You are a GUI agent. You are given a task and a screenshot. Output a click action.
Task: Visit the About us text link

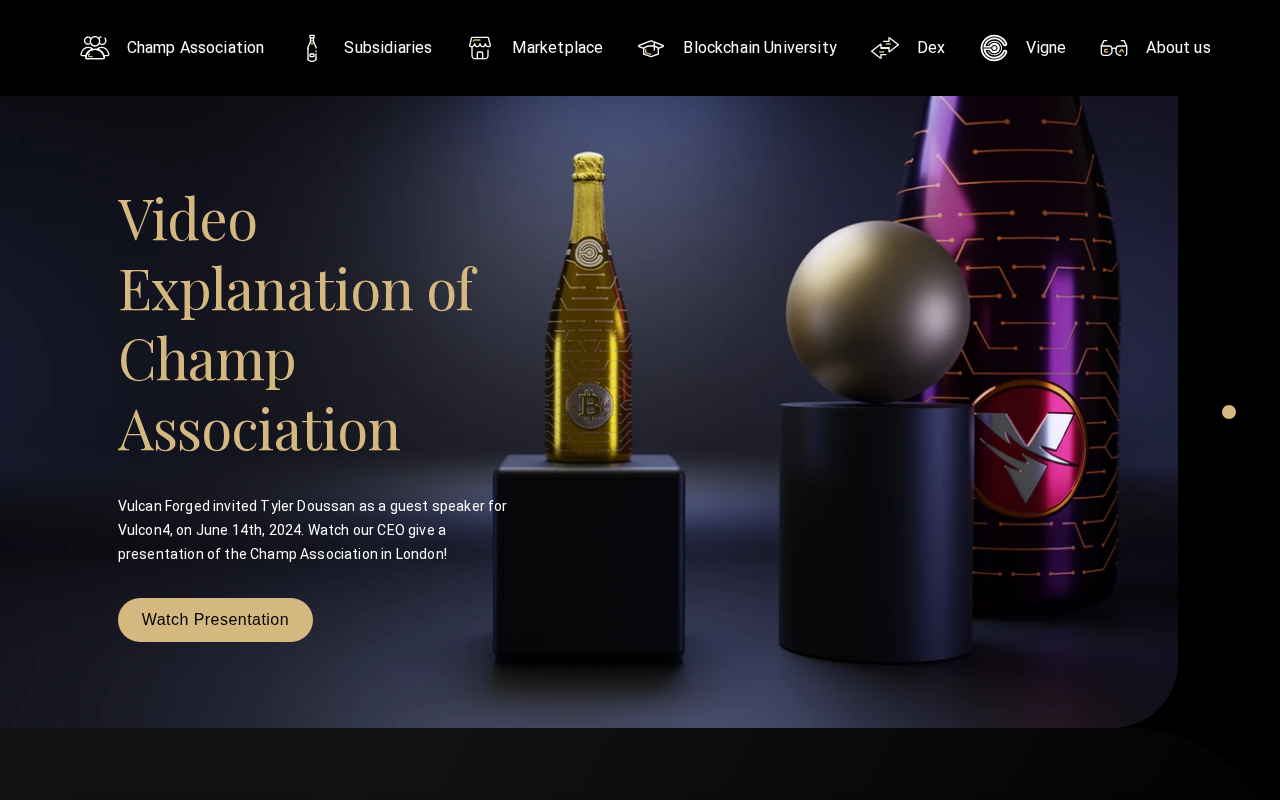(1178, 48)
